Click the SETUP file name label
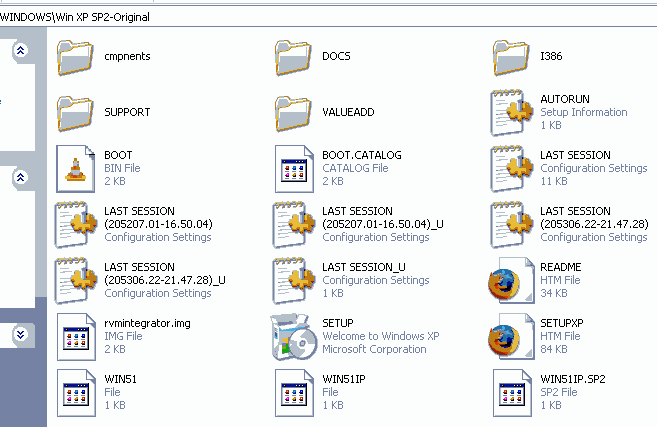This screenshot has height=427, width=657. tap(338, 323)
